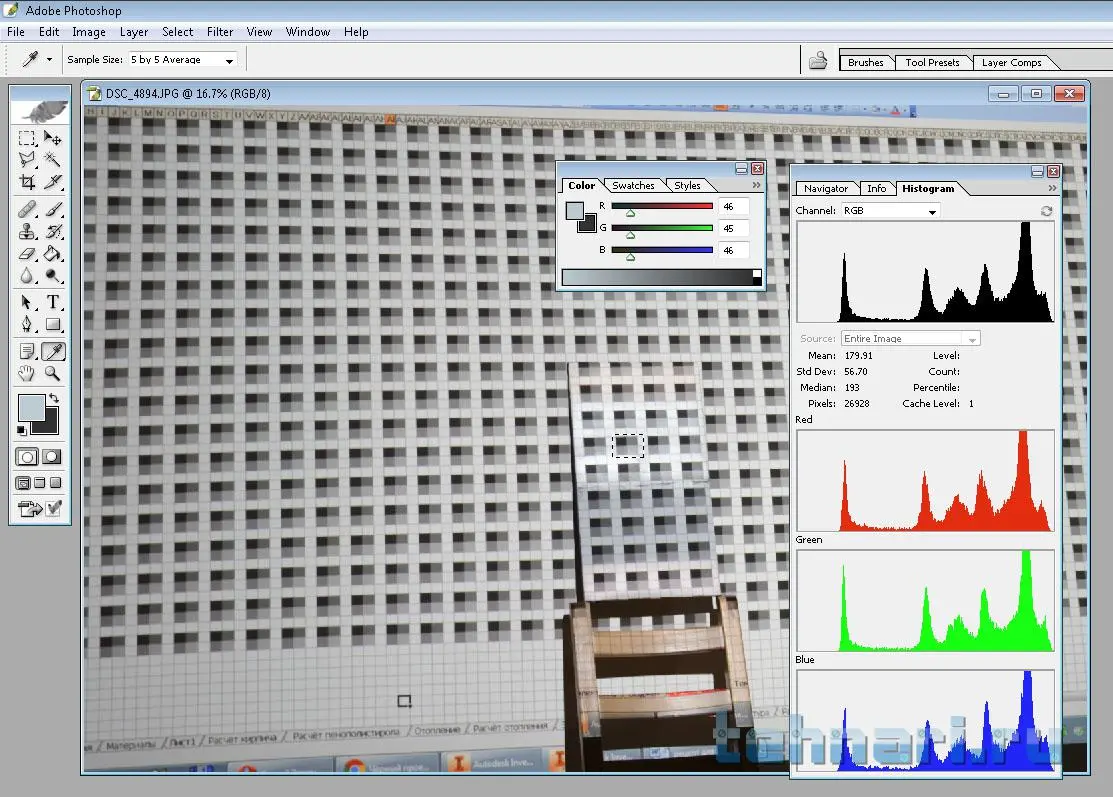This screenshot has height=797, width=1113.
Task: Click the histogram refresh icon
Action: click(1046, 211)
